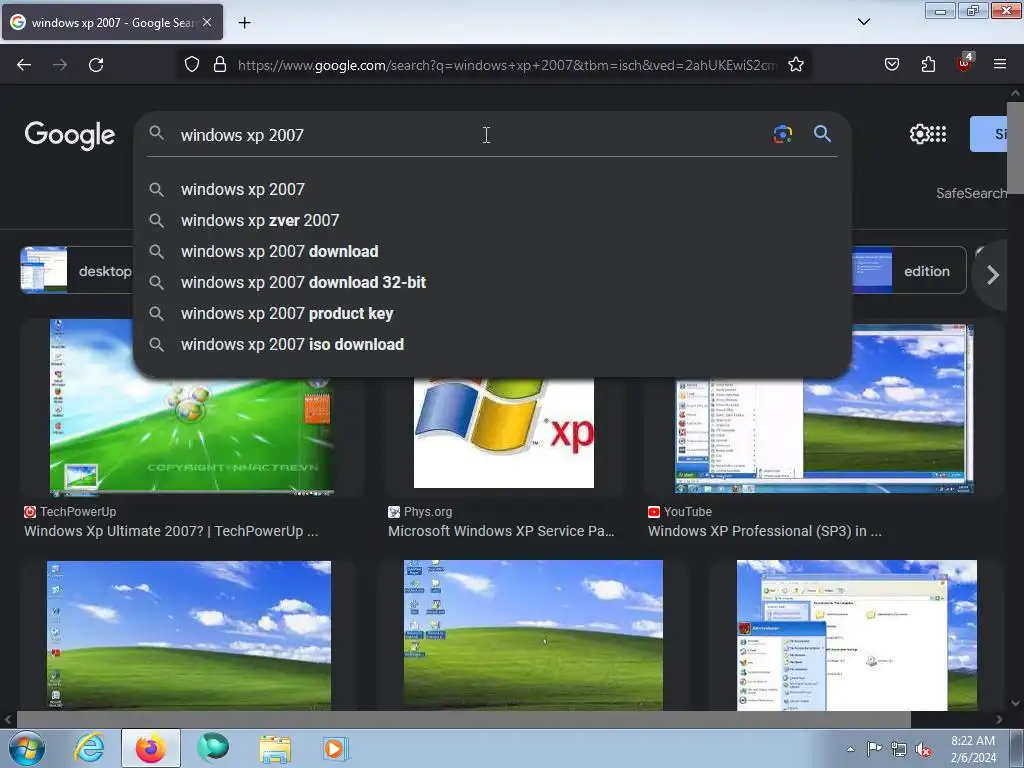This screenshot has width=1024, height=768.
Task: Open the Windows Start button
Action: tap(27, 748)
